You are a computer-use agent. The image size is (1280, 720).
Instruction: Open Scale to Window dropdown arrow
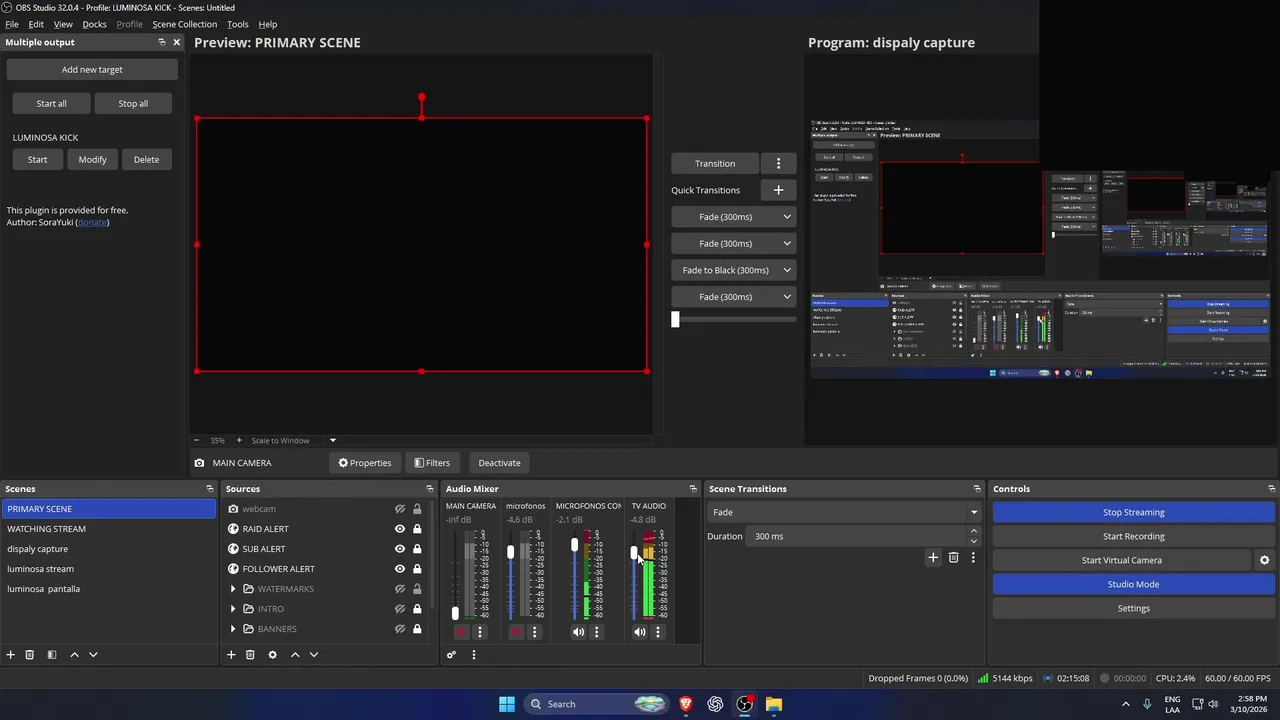[x=333, y=440]
